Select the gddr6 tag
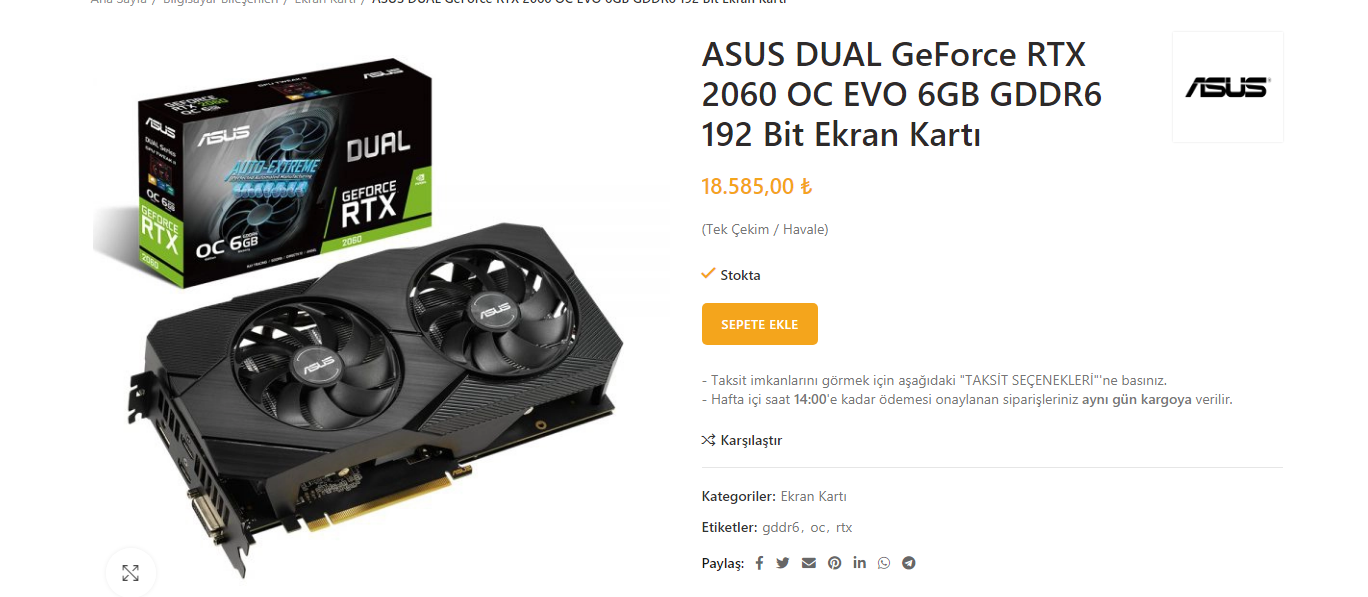The image size is (1368, 597). point(781,527)
